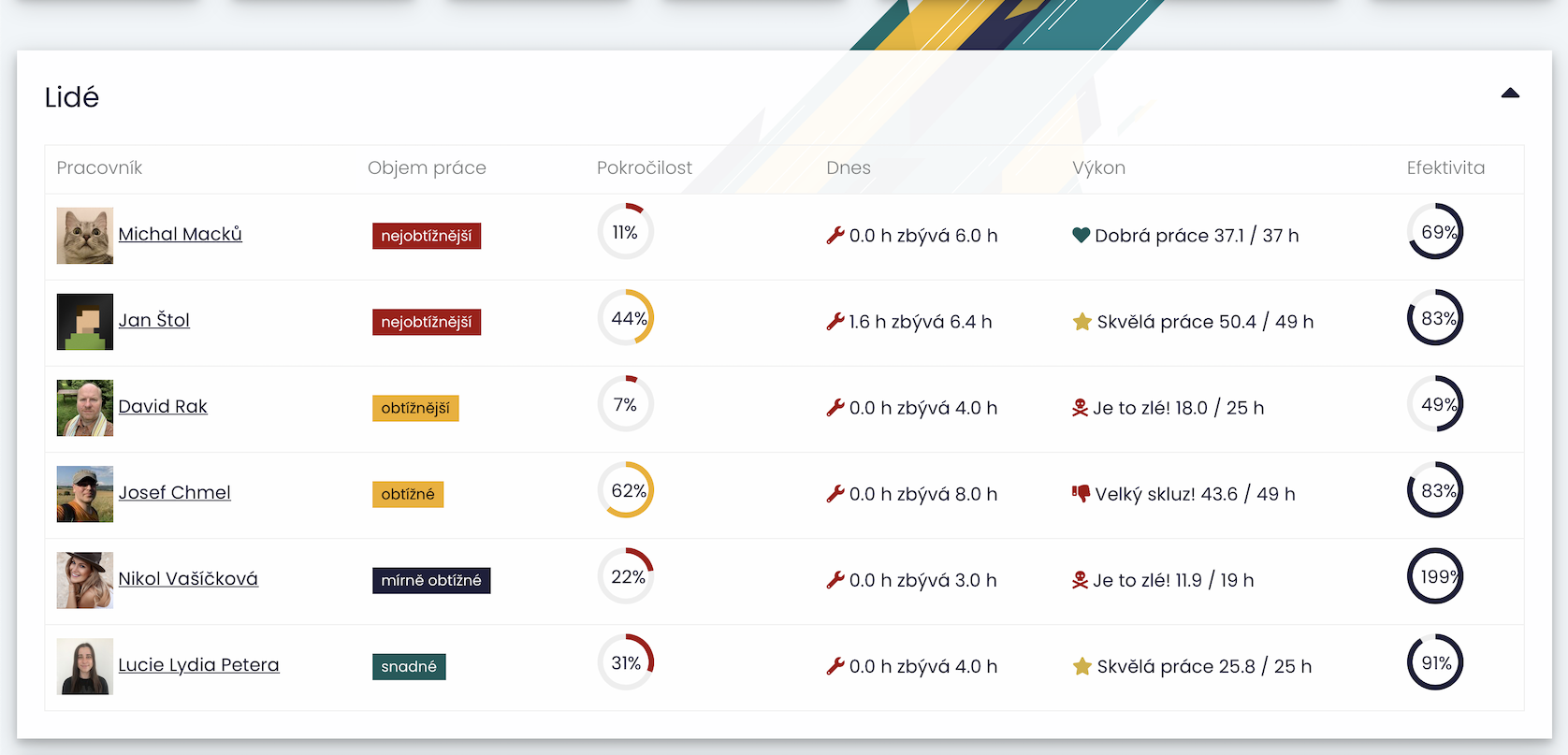Open Lucie Lydia Petera profile link

click(x=198, y=664)
